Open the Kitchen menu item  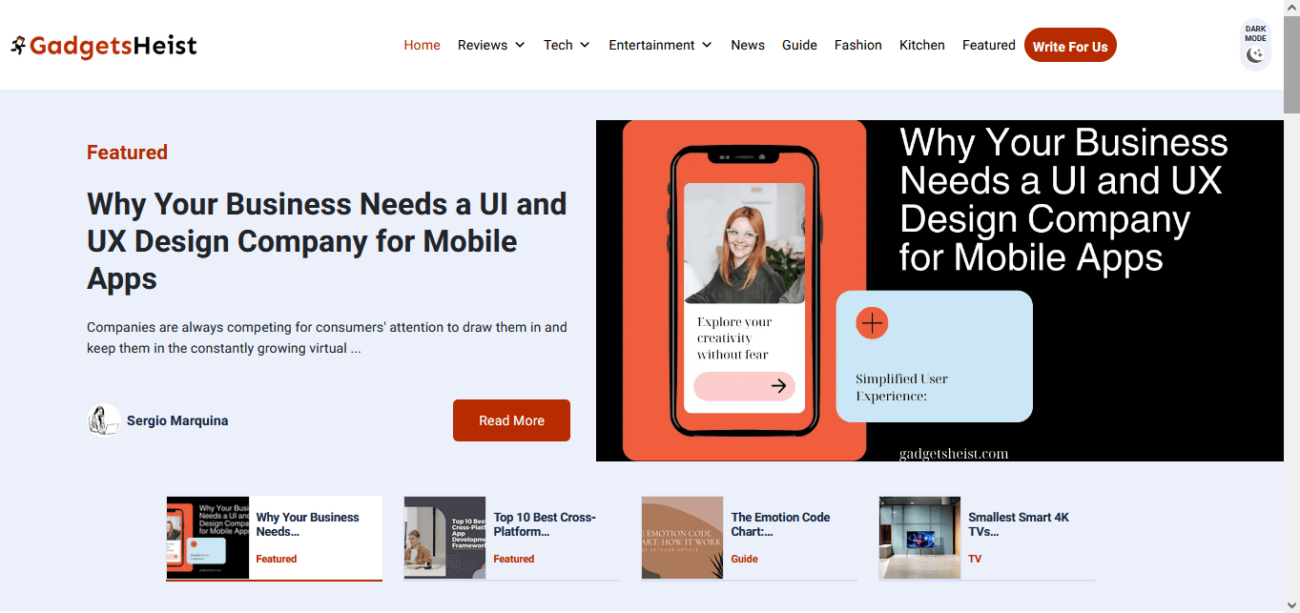click(x=922, y=45)
